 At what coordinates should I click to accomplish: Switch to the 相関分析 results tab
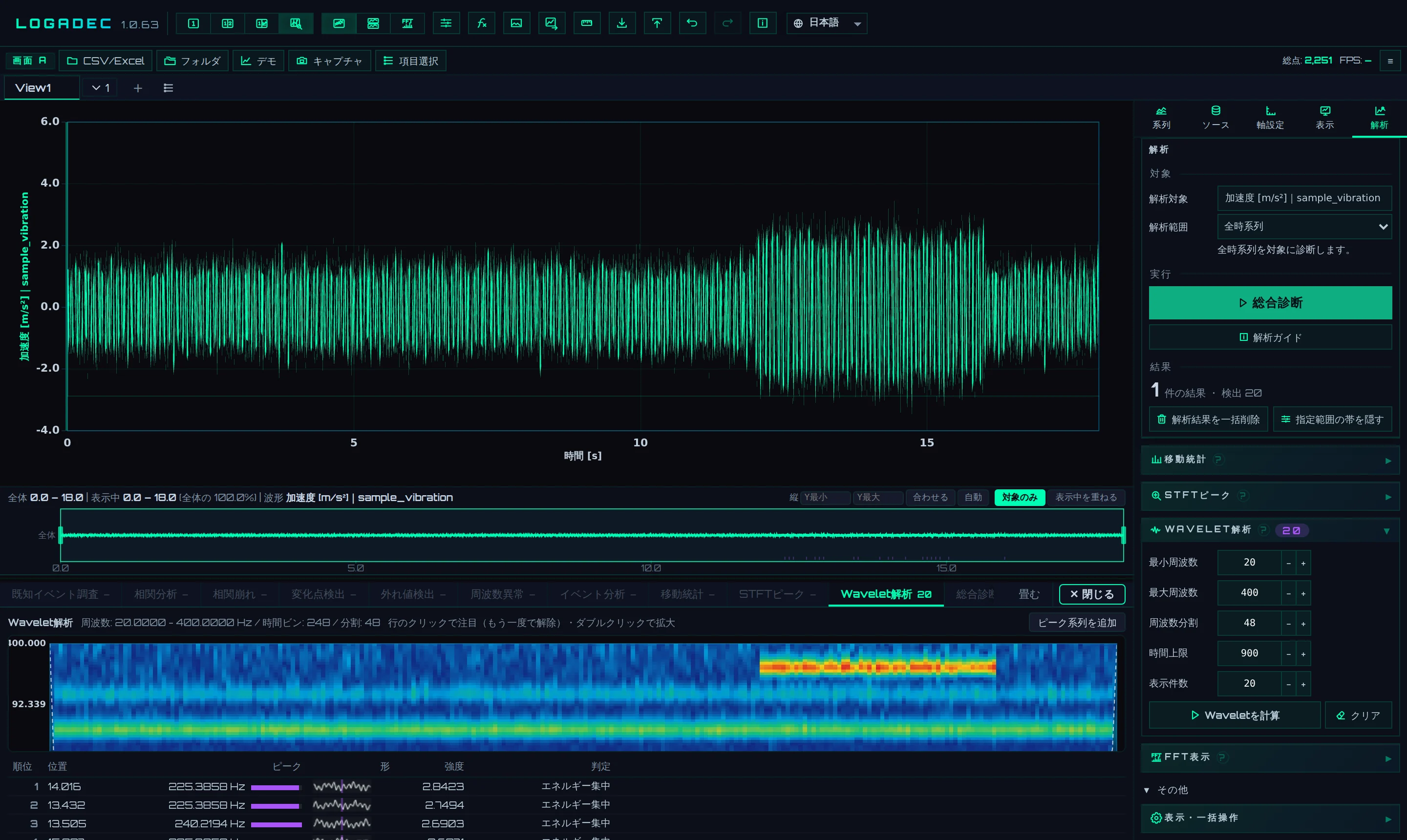161,594
